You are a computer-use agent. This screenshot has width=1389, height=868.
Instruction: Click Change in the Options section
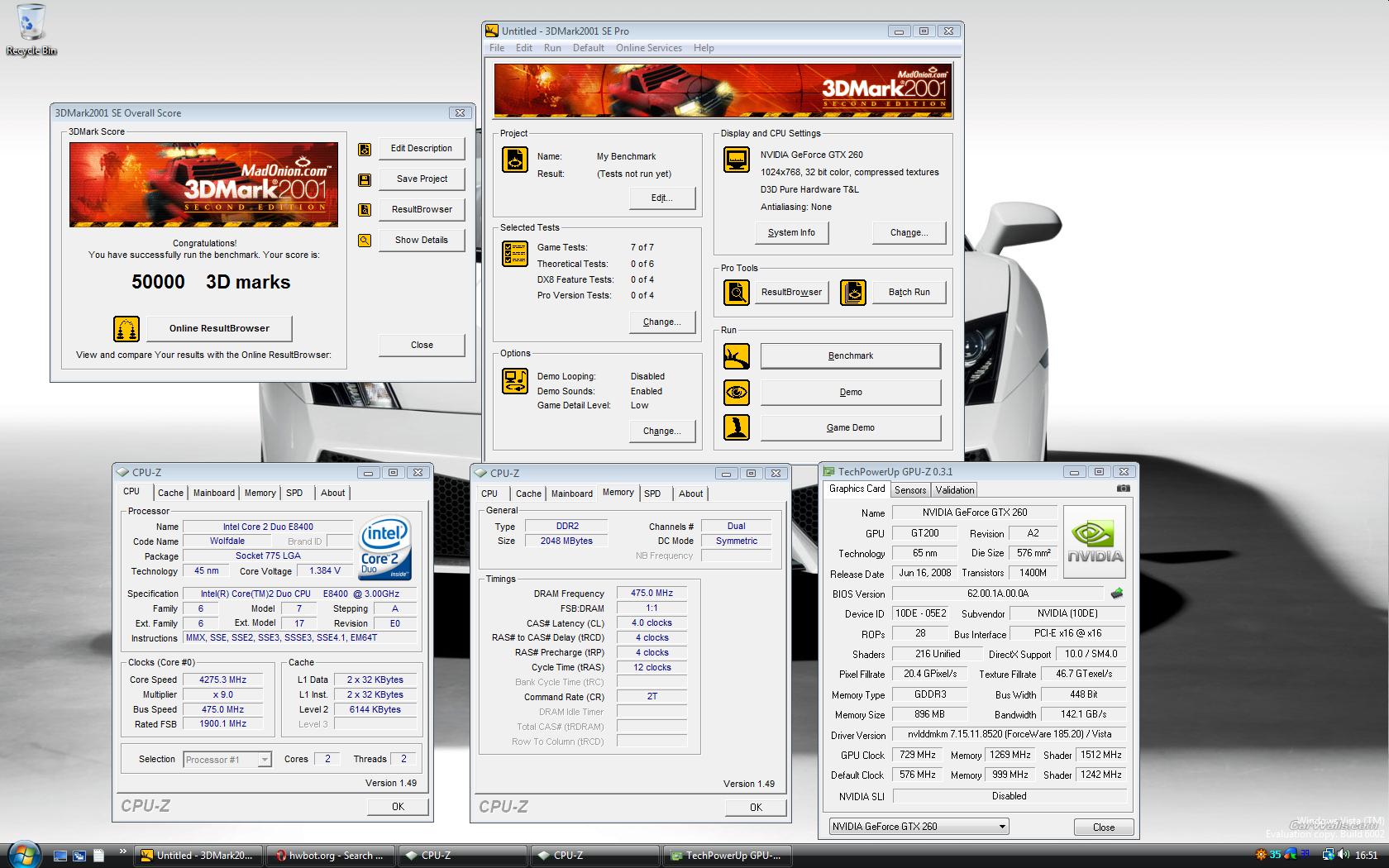tap(662, 432)
